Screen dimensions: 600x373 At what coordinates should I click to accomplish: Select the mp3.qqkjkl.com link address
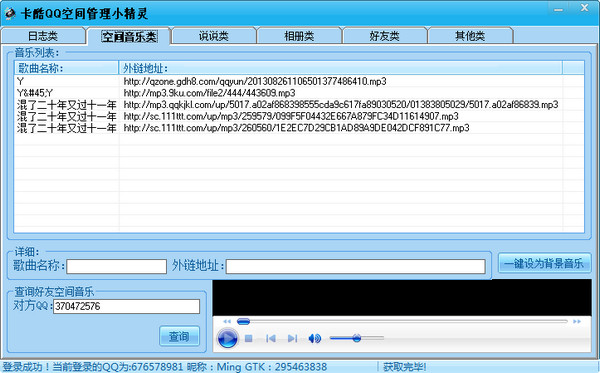[341, 104]
